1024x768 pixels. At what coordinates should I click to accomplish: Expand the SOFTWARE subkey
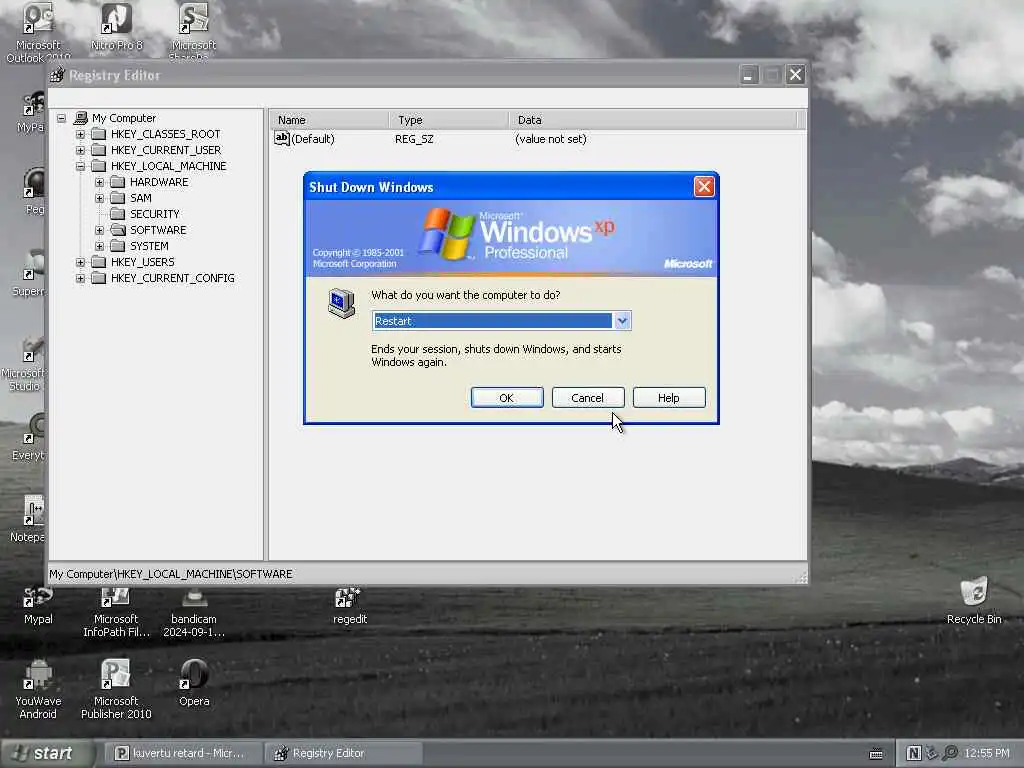(x=99, y=231)
